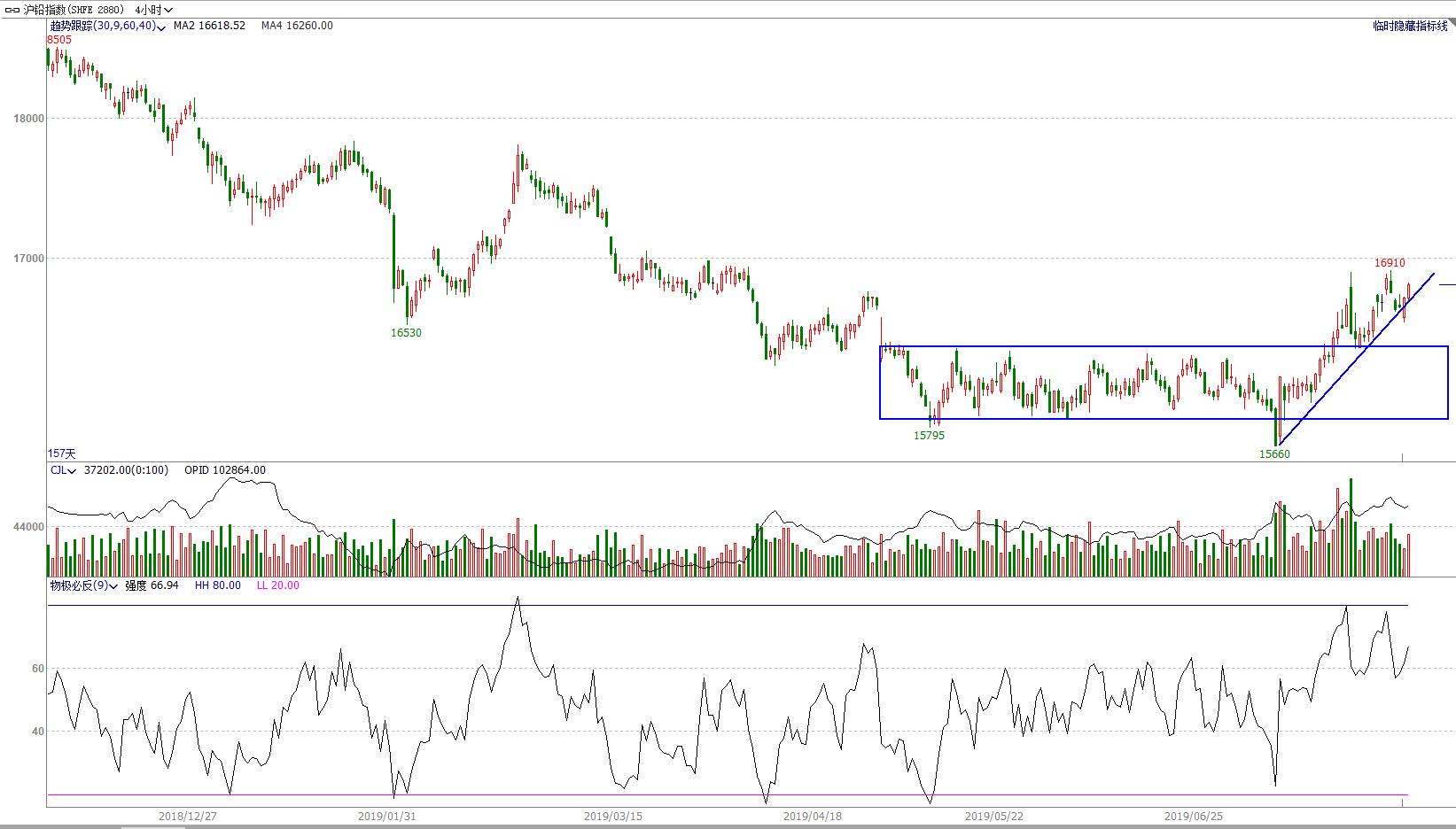Click the 37202.00(0:100) volume value
1456x829 pixels.
pos(126,470)
